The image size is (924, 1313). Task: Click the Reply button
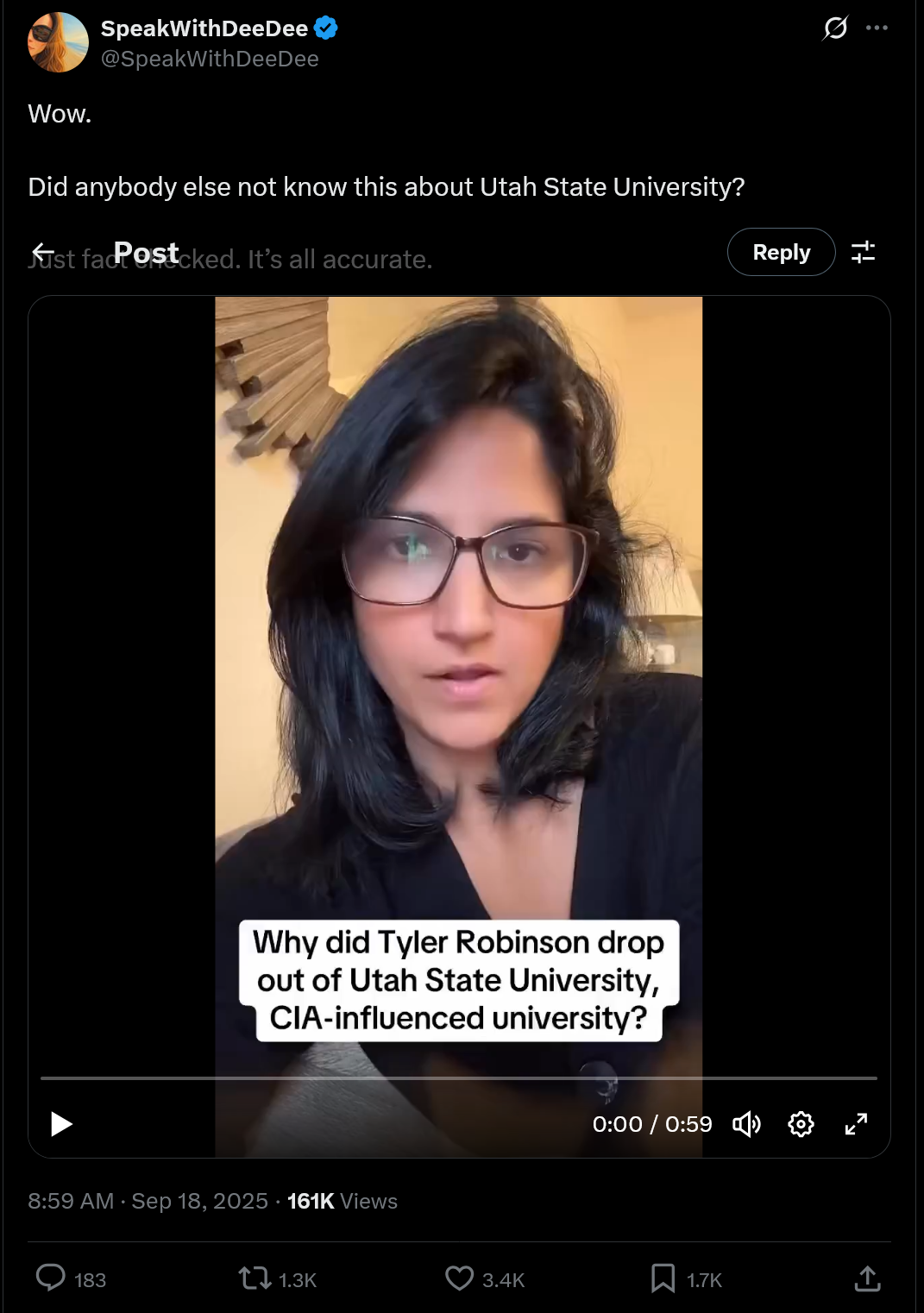pyautogui.click(x=781, y=252)
